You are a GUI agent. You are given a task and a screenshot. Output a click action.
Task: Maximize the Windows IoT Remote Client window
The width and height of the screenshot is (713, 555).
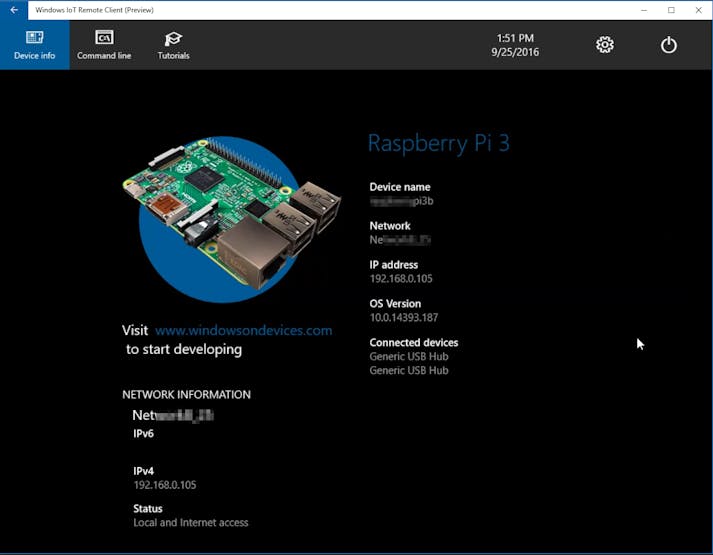point(671,10)
